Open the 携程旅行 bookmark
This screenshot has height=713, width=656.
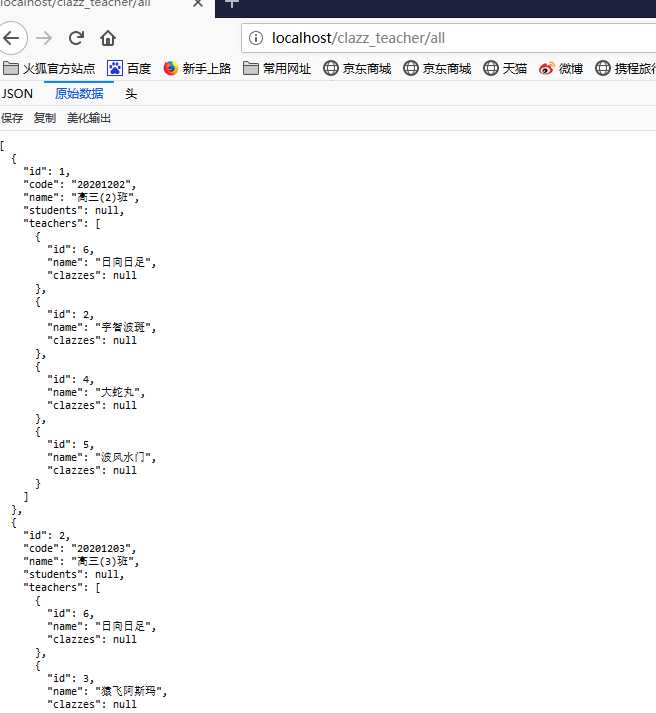point(626,69)
